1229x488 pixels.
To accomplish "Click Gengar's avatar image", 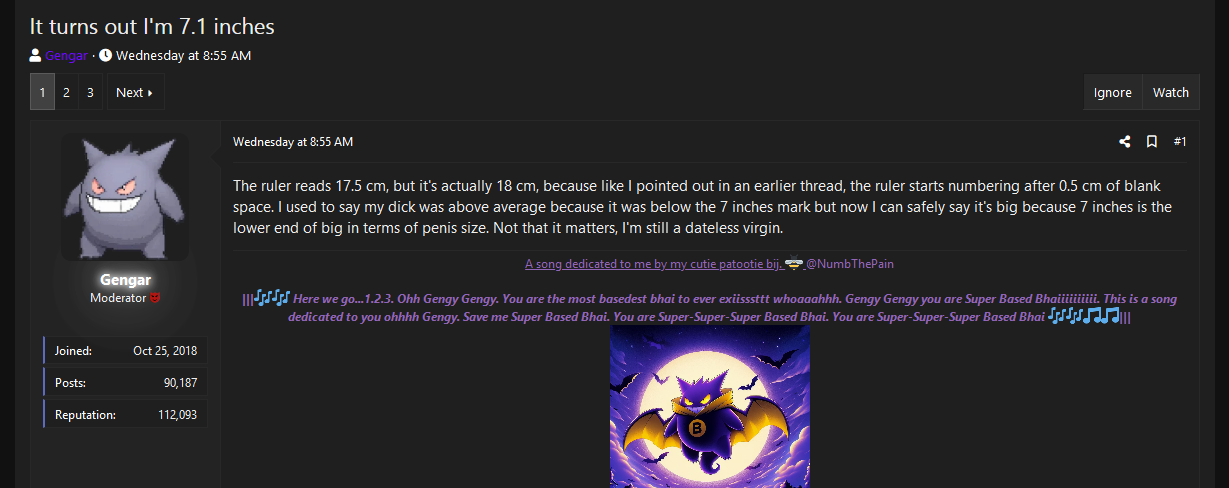I will tap(125, 197).
